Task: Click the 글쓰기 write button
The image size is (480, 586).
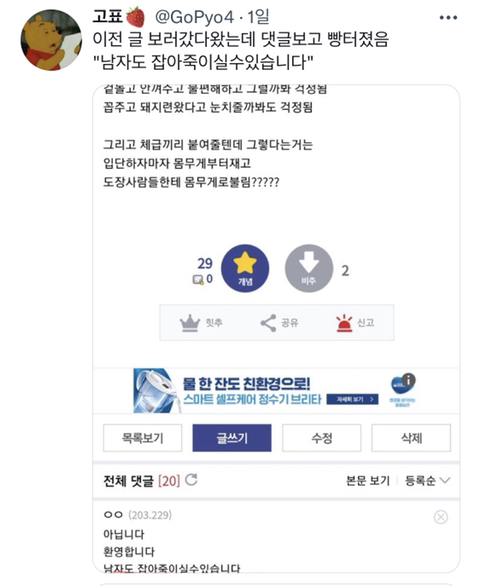Action: [x=232, y=438]
